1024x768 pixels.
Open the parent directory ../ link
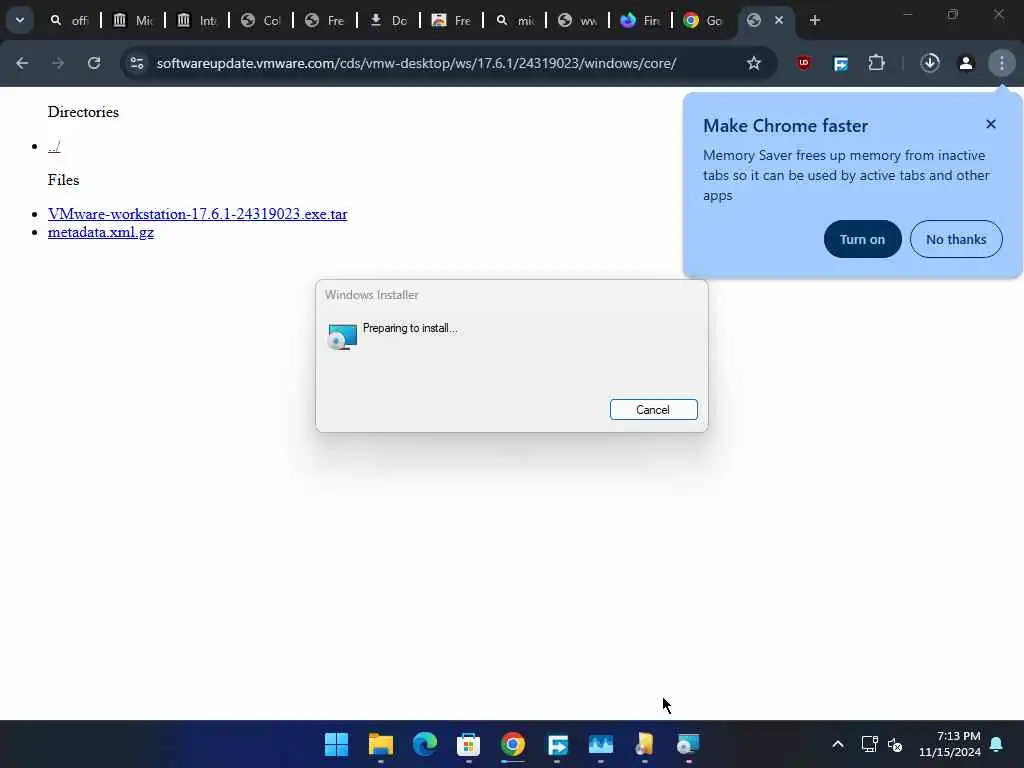(54, 146)
